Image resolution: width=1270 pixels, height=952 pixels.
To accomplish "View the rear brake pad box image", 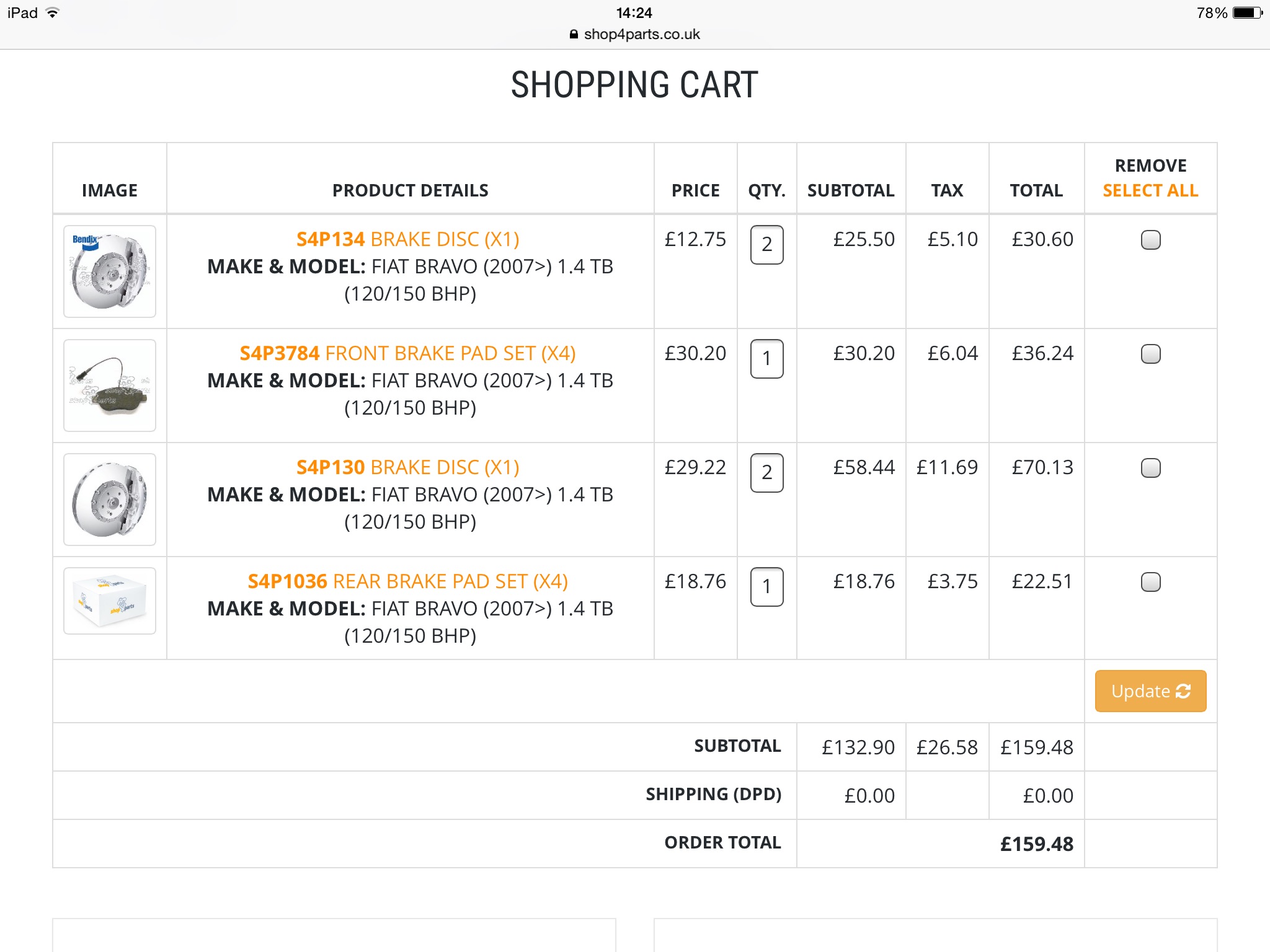I will coord(110,601).
